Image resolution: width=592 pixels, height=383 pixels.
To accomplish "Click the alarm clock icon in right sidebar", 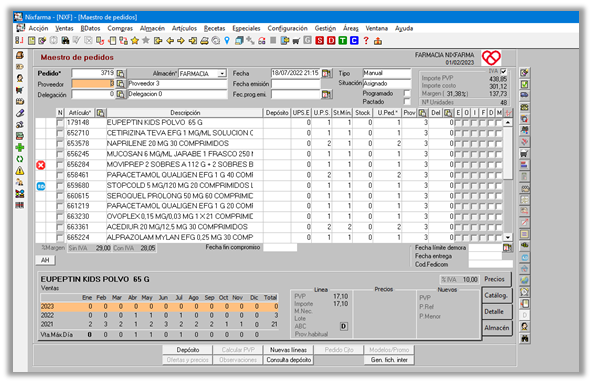I will pyautogui.click(x=524, y=292).
